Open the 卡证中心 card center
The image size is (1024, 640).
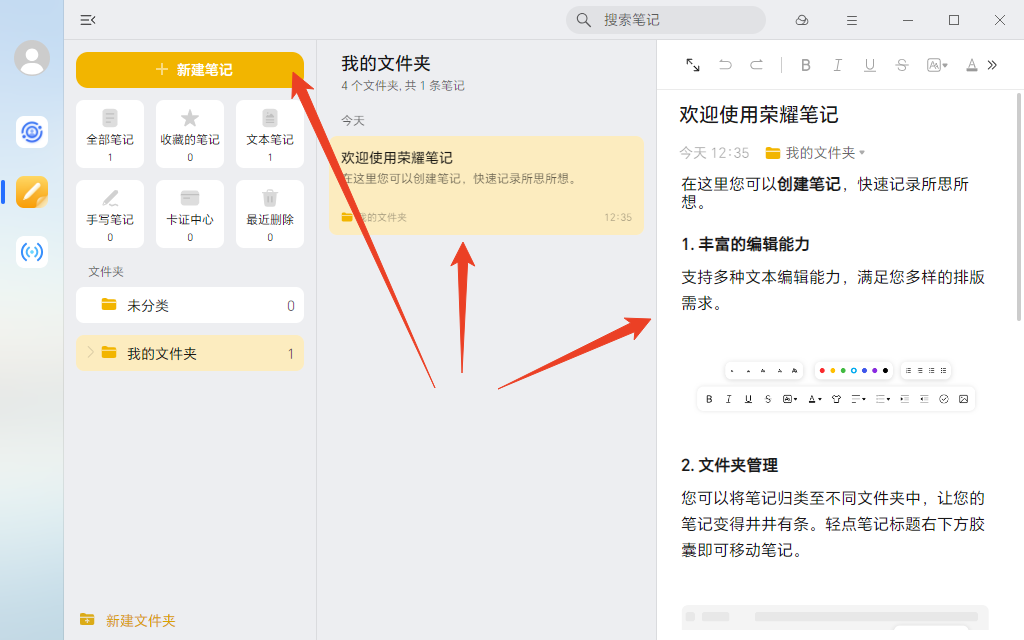pos(190,213)
